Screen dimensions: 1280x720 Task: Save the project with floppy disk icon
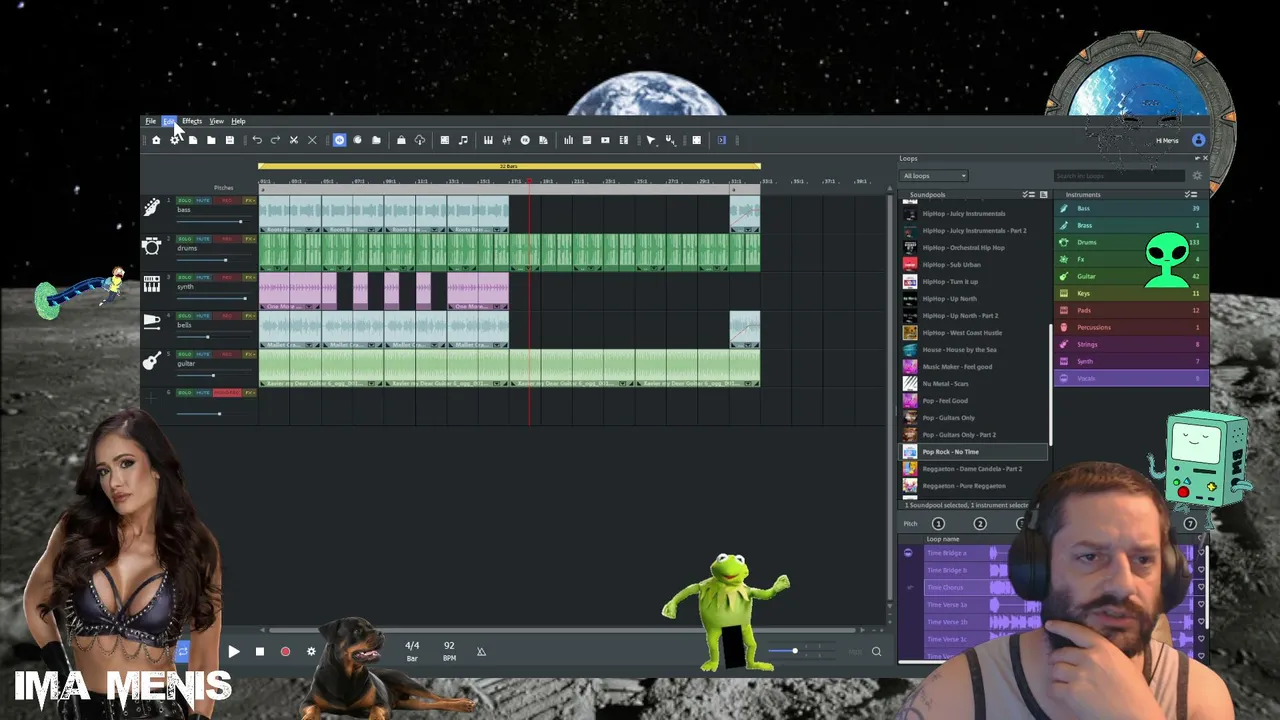pos(229,140)
